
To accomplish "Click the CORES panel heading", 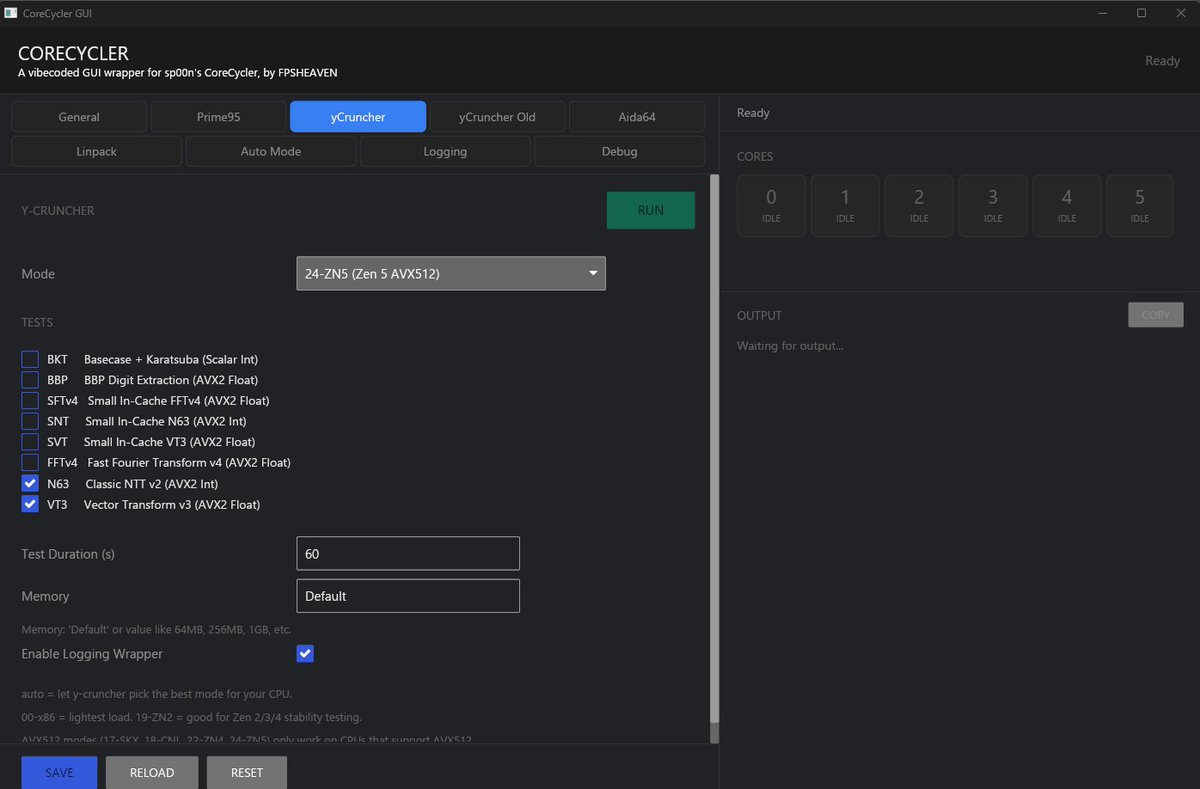I will pos(755,157).
